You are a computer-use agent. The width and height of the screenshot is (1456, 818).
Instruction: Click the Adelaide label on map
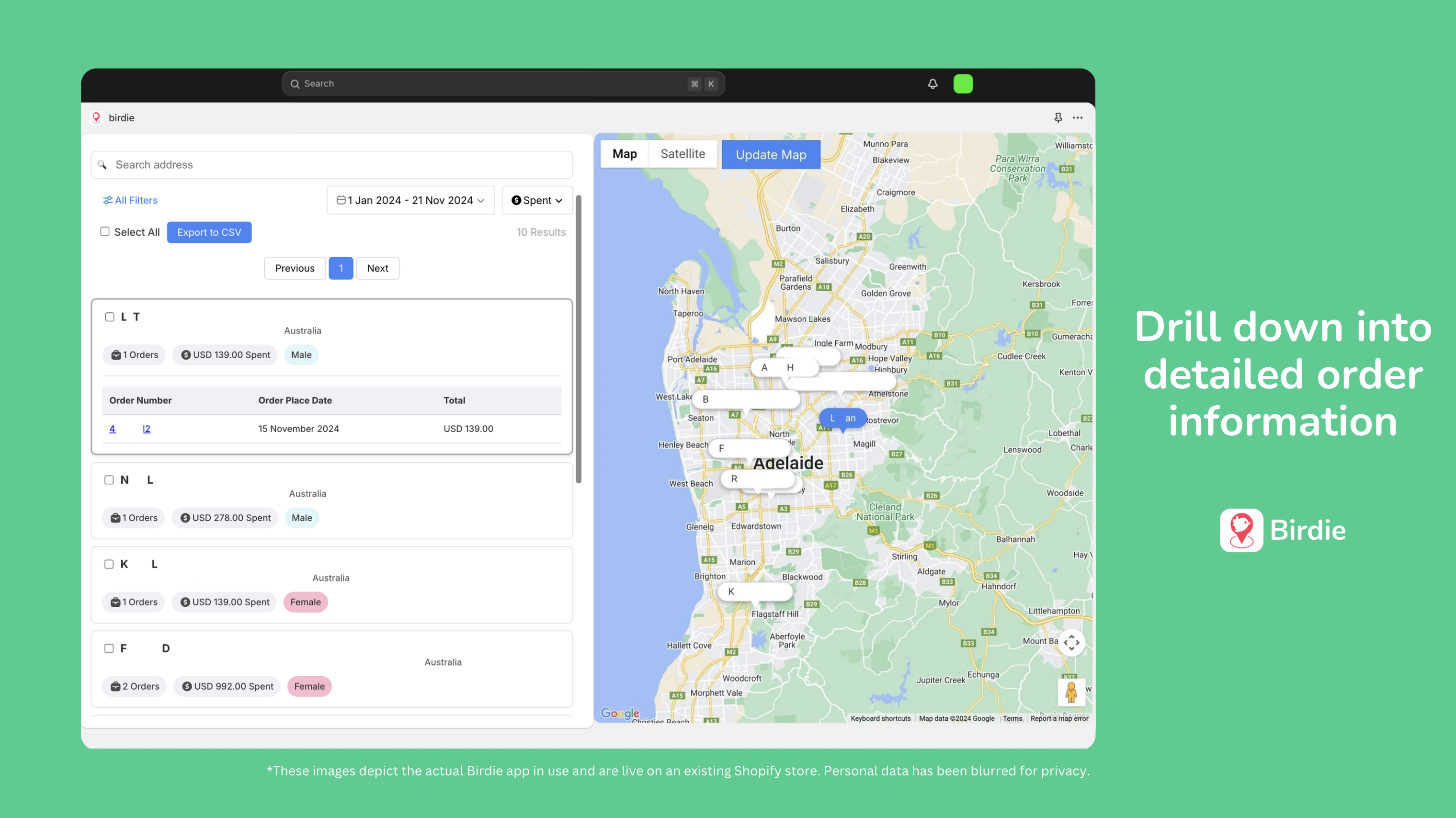coord(788,464)
